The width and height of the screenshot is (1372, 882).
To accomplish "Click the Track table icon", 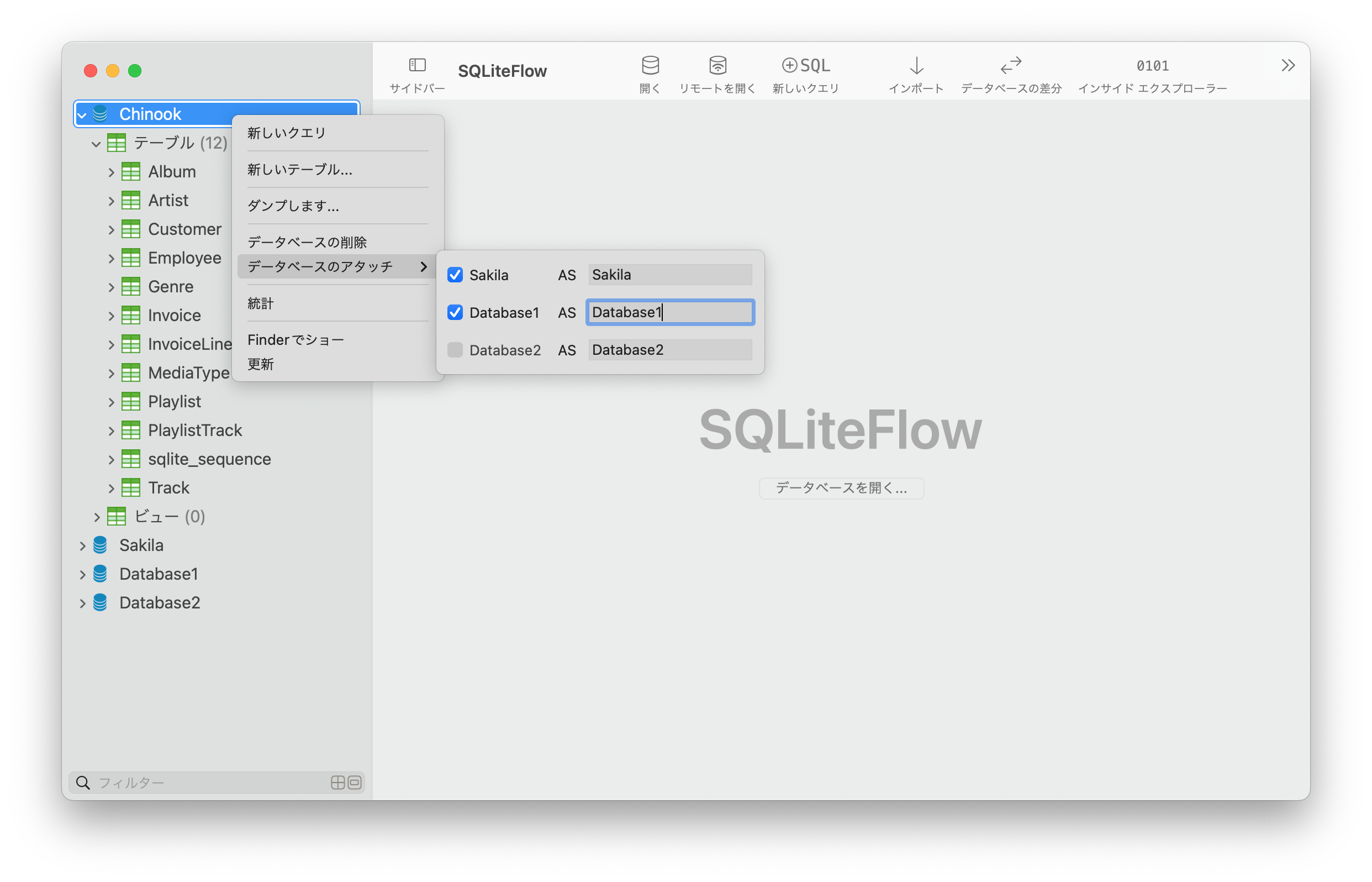I will [x=130, y=487].
